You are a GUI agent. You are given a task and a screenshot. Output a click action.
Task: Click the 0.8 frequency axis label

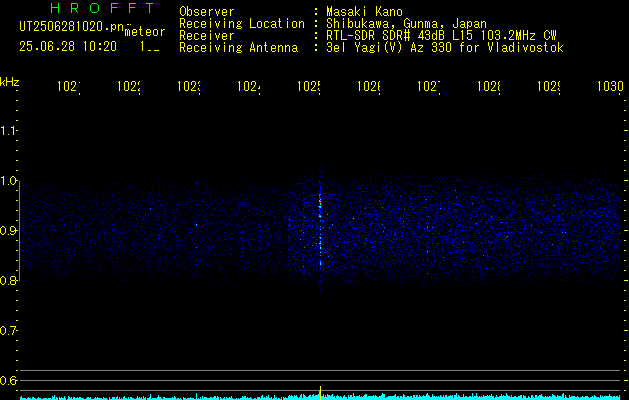(9, 280)
